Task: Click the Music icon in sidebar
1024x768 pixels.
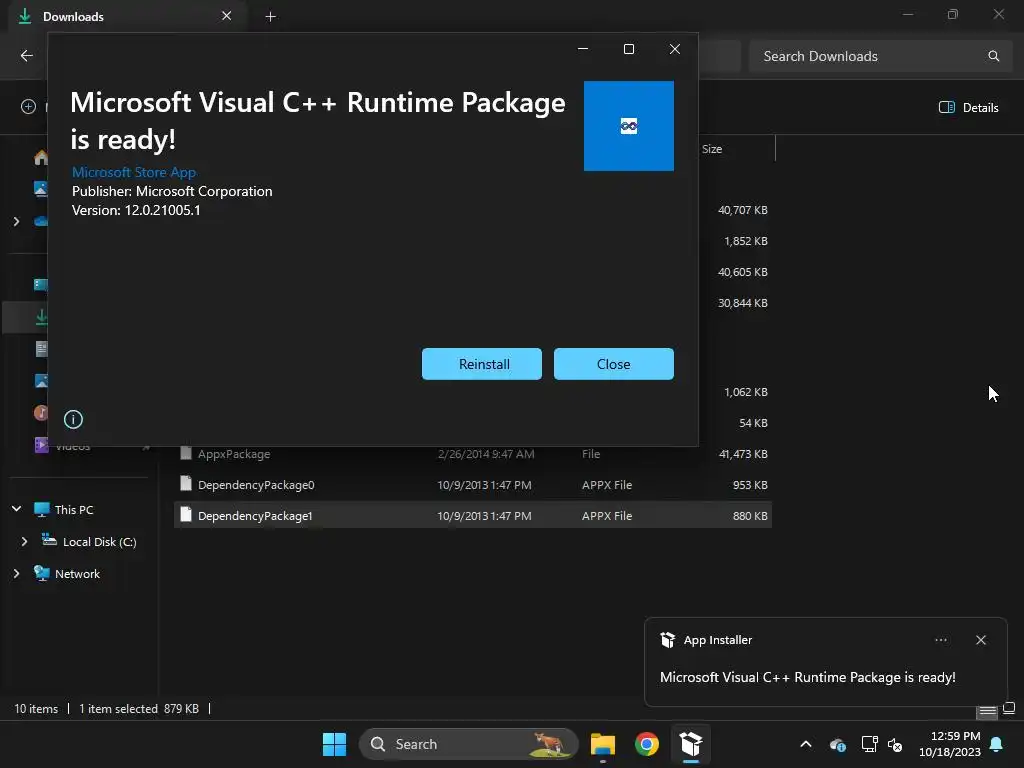Action: (x=40, y=413)
